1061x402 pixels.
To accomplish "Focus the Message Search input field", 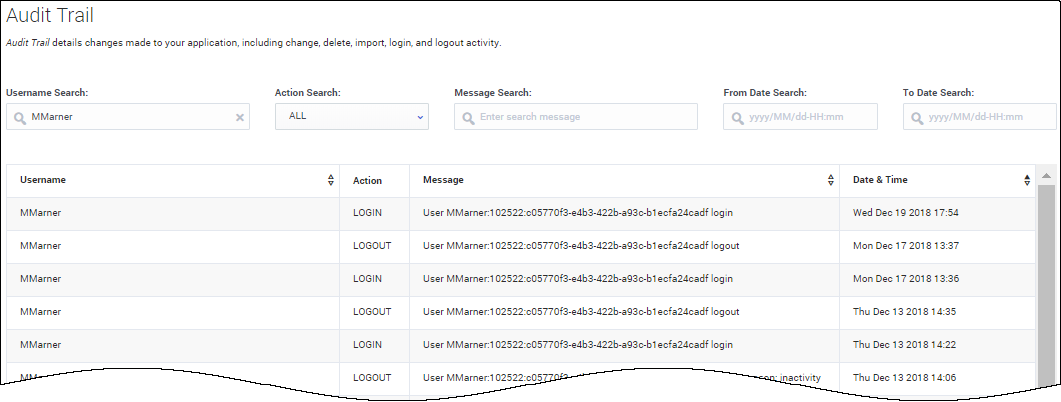I will 585,117.
